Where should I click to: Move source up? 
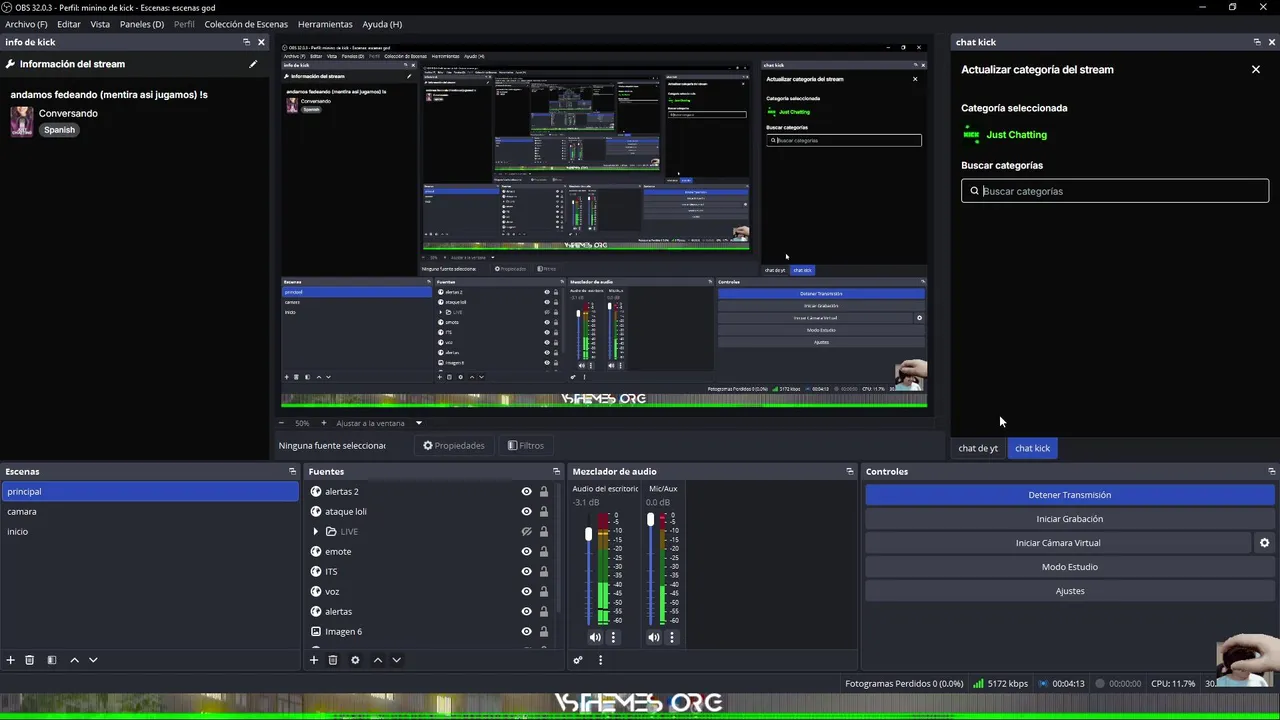point(378,660)
